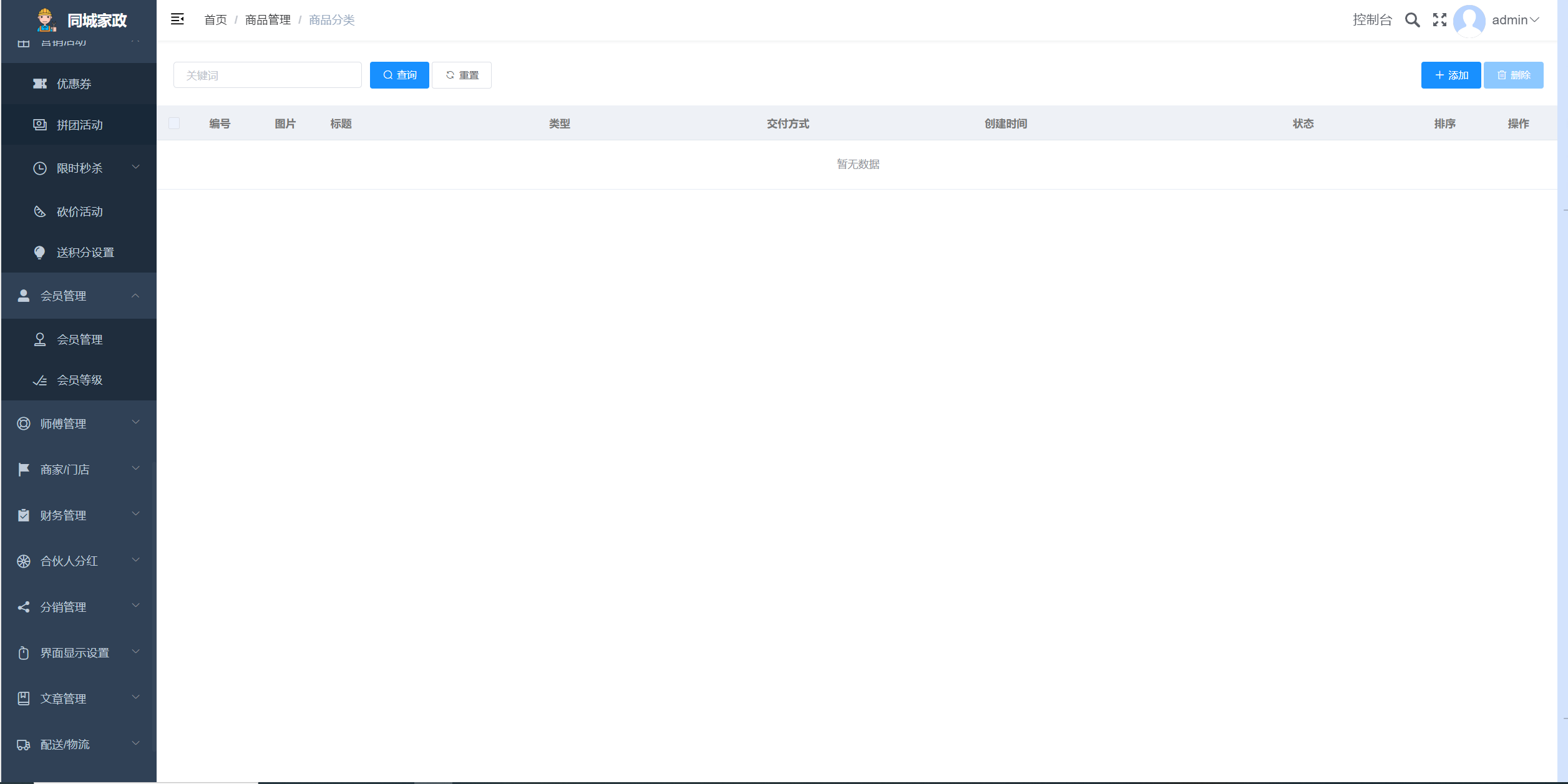
Task: Expand the 限时秒杀 submenu
Action: (79, 168)
